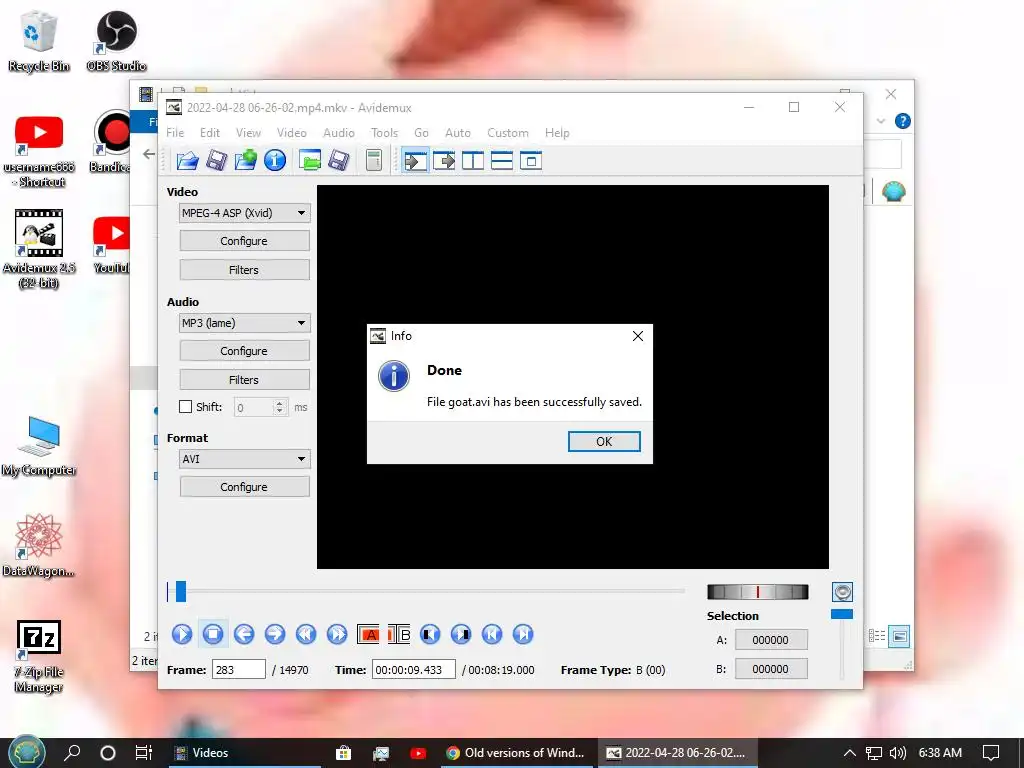Click the taskbar search magnifier icon
The width and height of the screenshot is (1024, 768).
pyautogui.click(x=72, y=752)
